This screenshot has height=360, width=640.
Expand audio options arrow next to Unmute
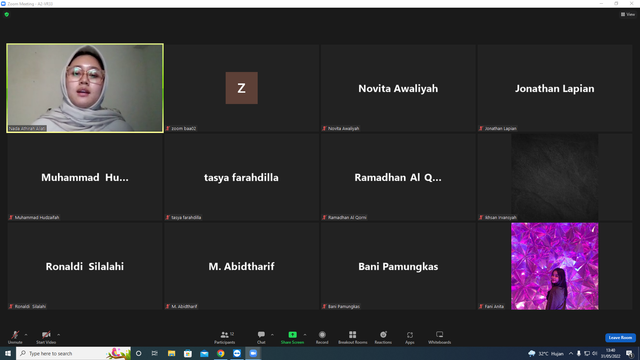[x=26, y=335]
